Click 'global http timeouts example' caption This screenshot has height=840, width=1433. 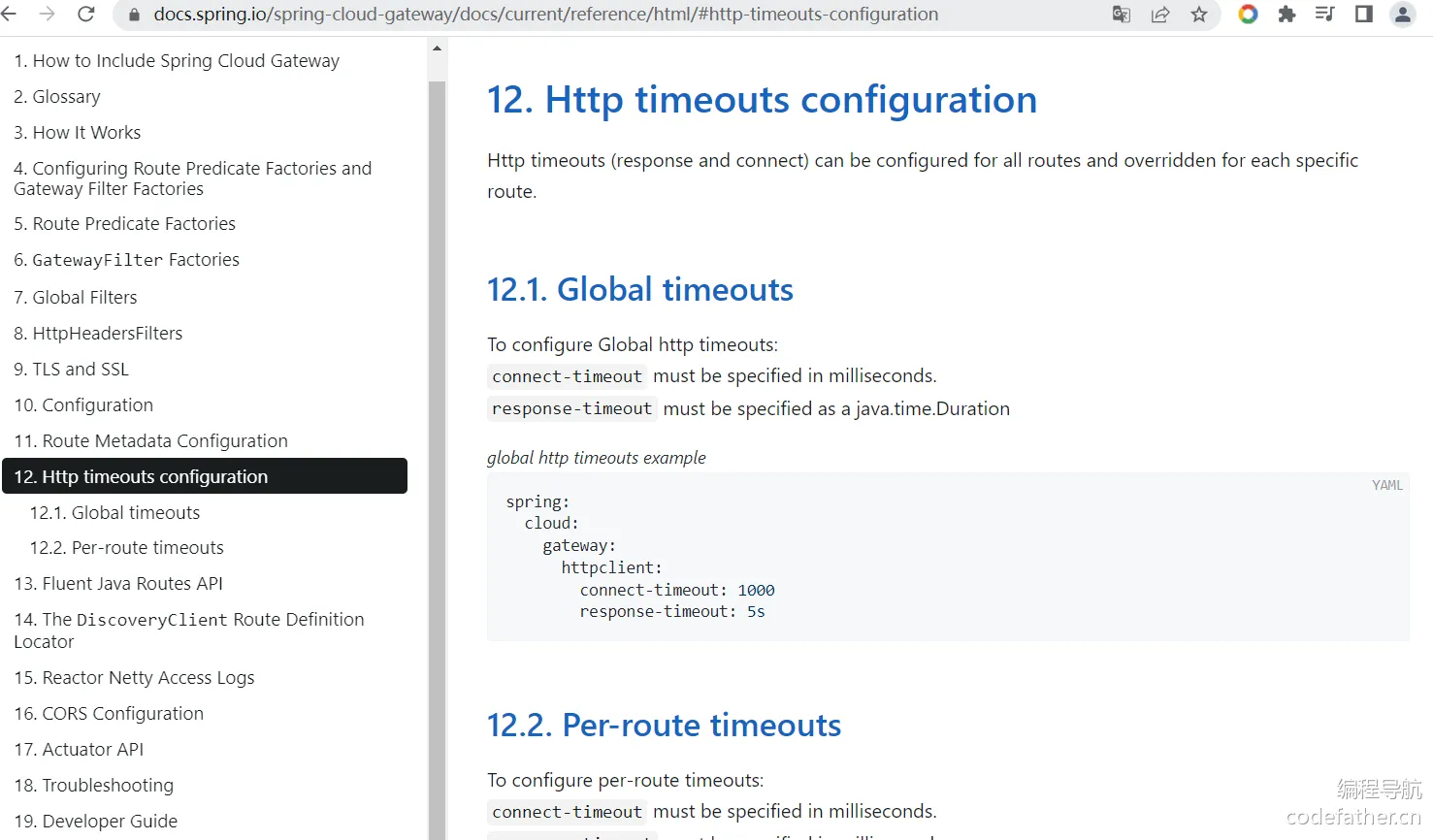tap(597, 458)
